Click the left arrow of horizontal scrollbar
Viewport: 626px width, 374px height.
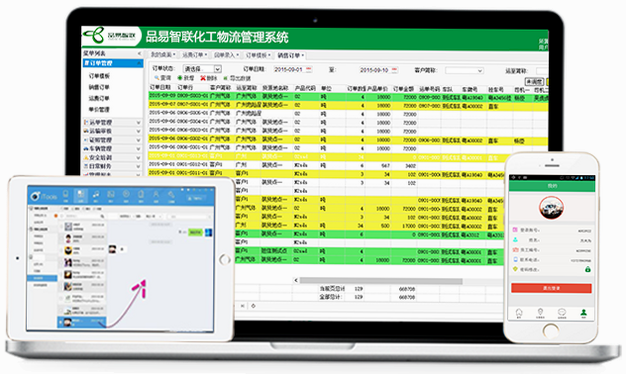[x=296, y=281]
